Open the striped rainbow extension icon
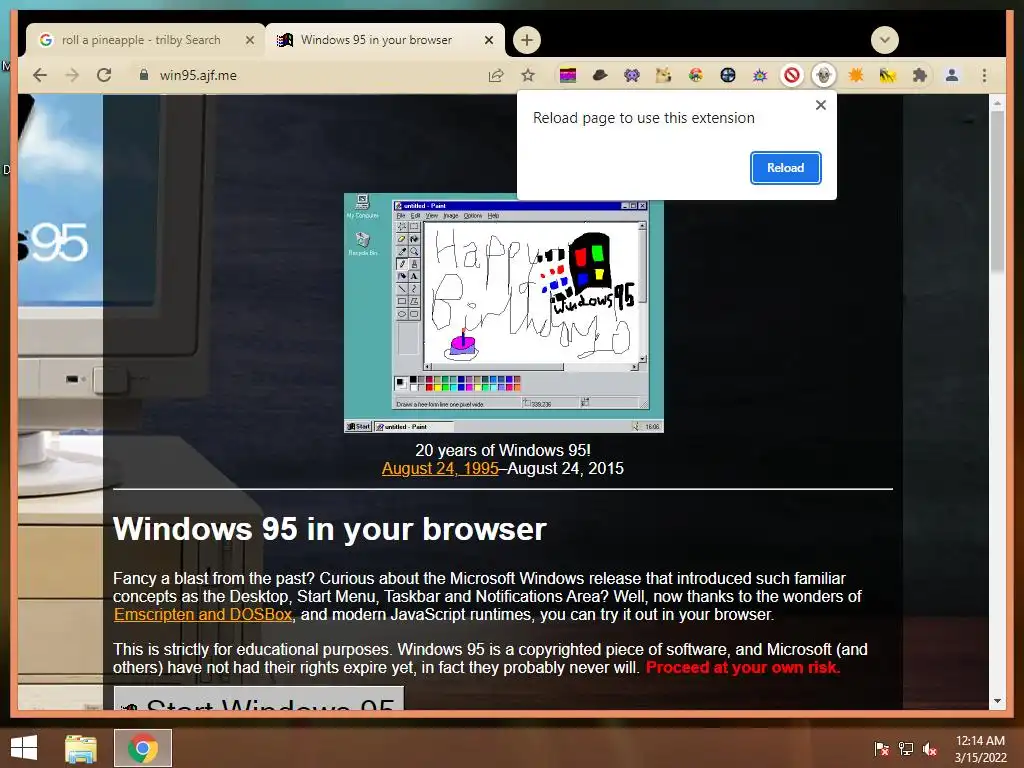Viewport: 1024px width, 768px height. [568, 75]
